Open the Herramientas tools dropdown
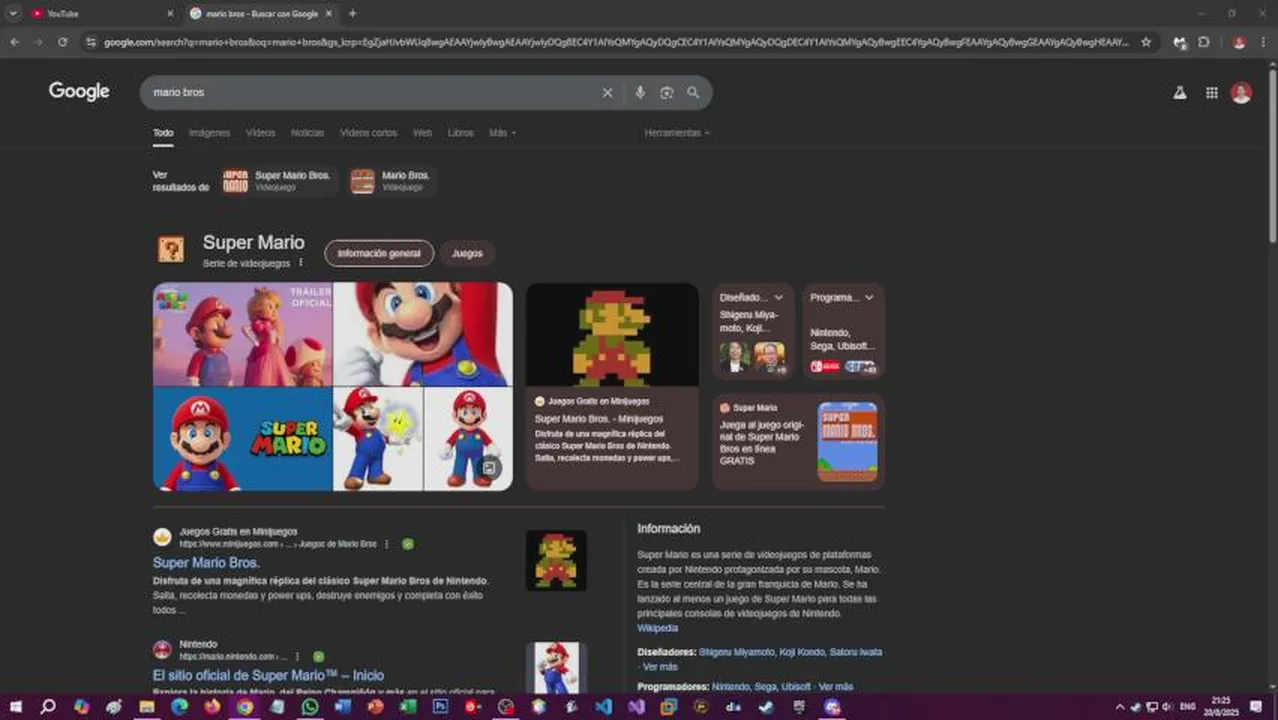This screenshot has height=720, width=1278. pyautogui.click(x=677, y=133)
